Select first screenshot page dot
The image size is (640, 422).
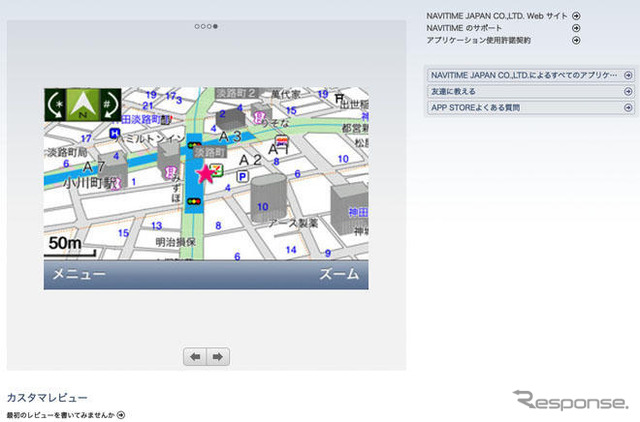(197, 27)
